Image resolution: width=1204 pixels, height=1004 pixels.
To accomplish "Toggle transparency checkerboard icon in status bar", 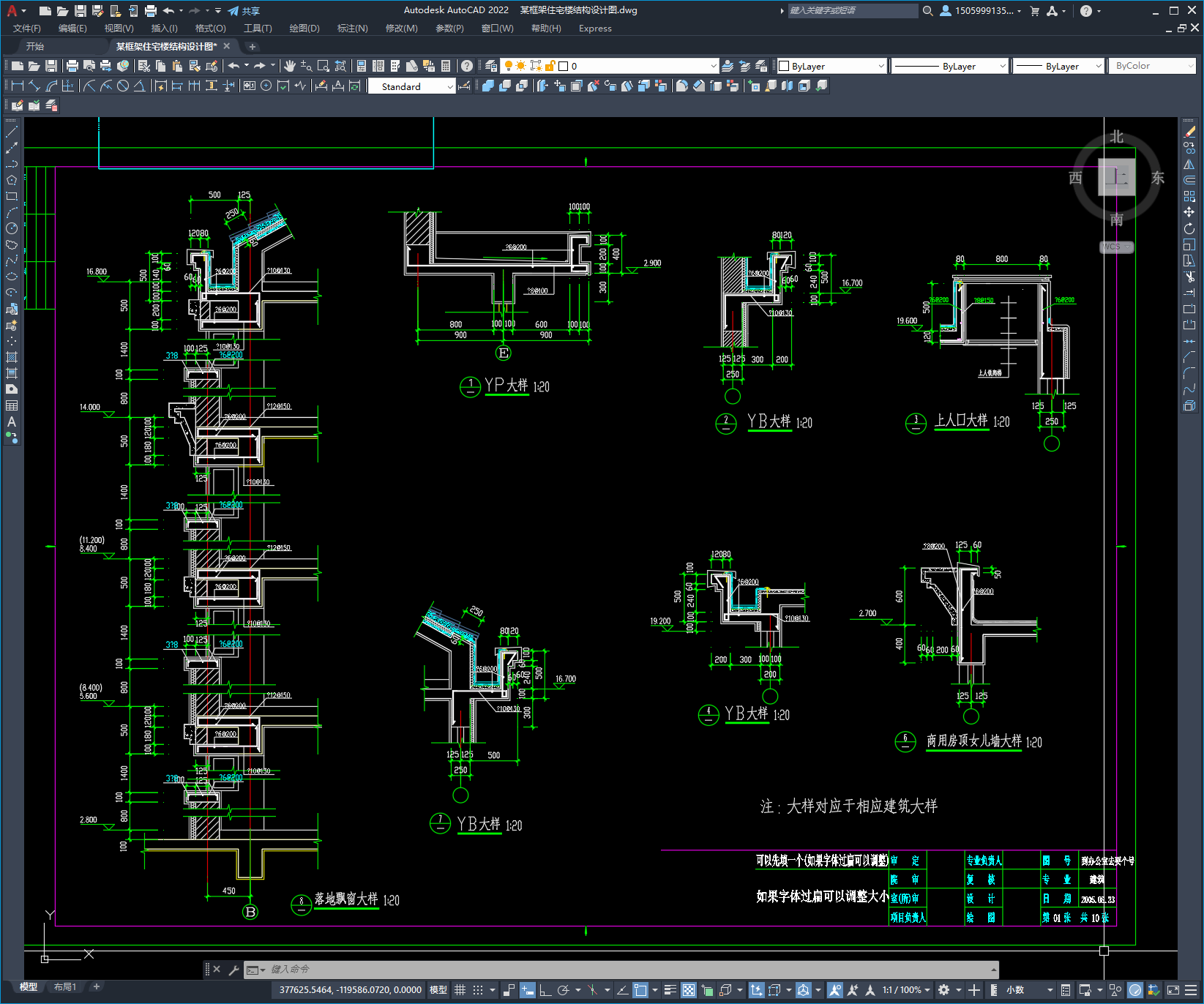I will (x=689, y=990).
